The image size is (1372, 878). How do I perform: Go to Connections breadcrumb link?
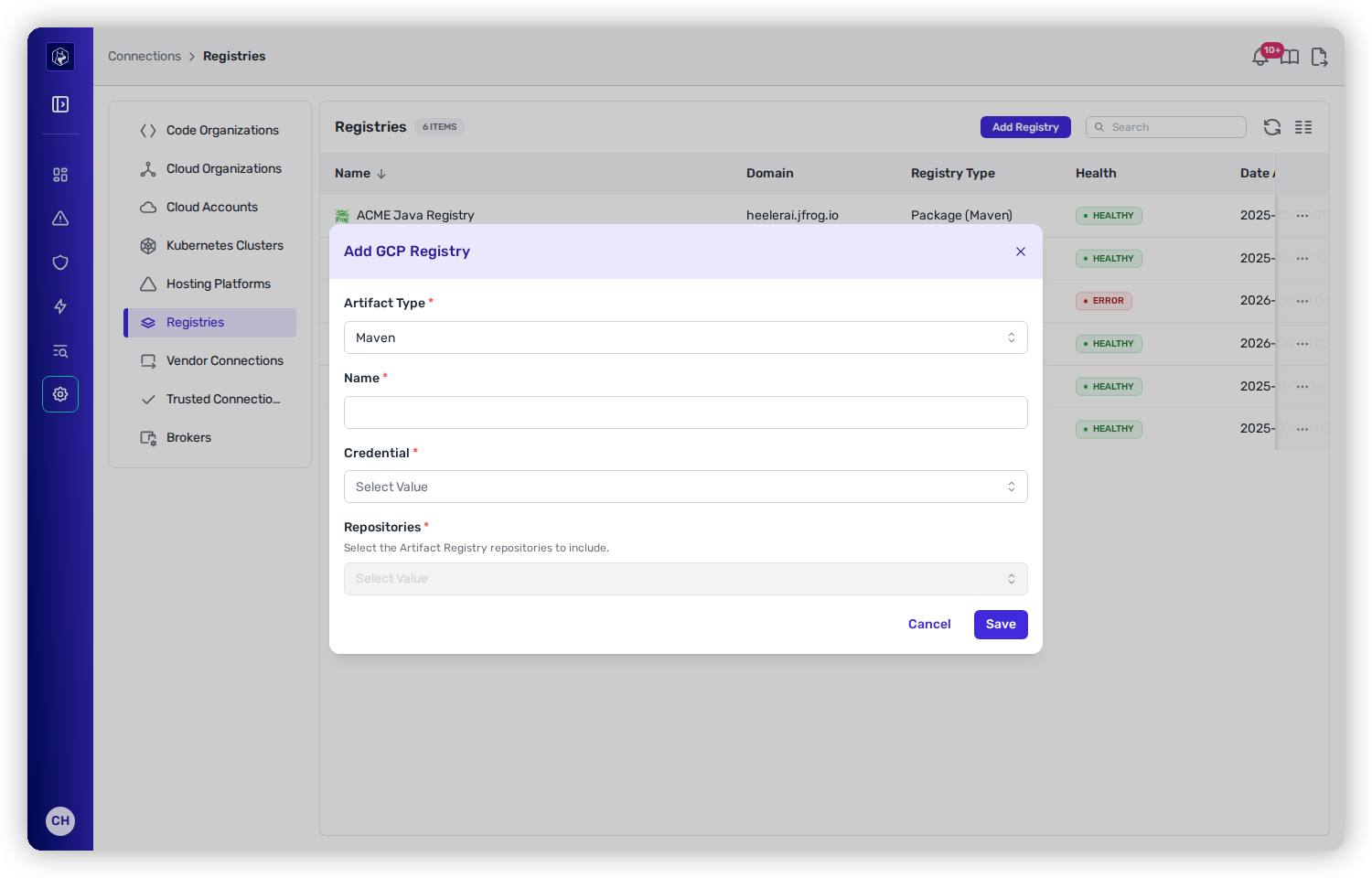tap(145, 56)
